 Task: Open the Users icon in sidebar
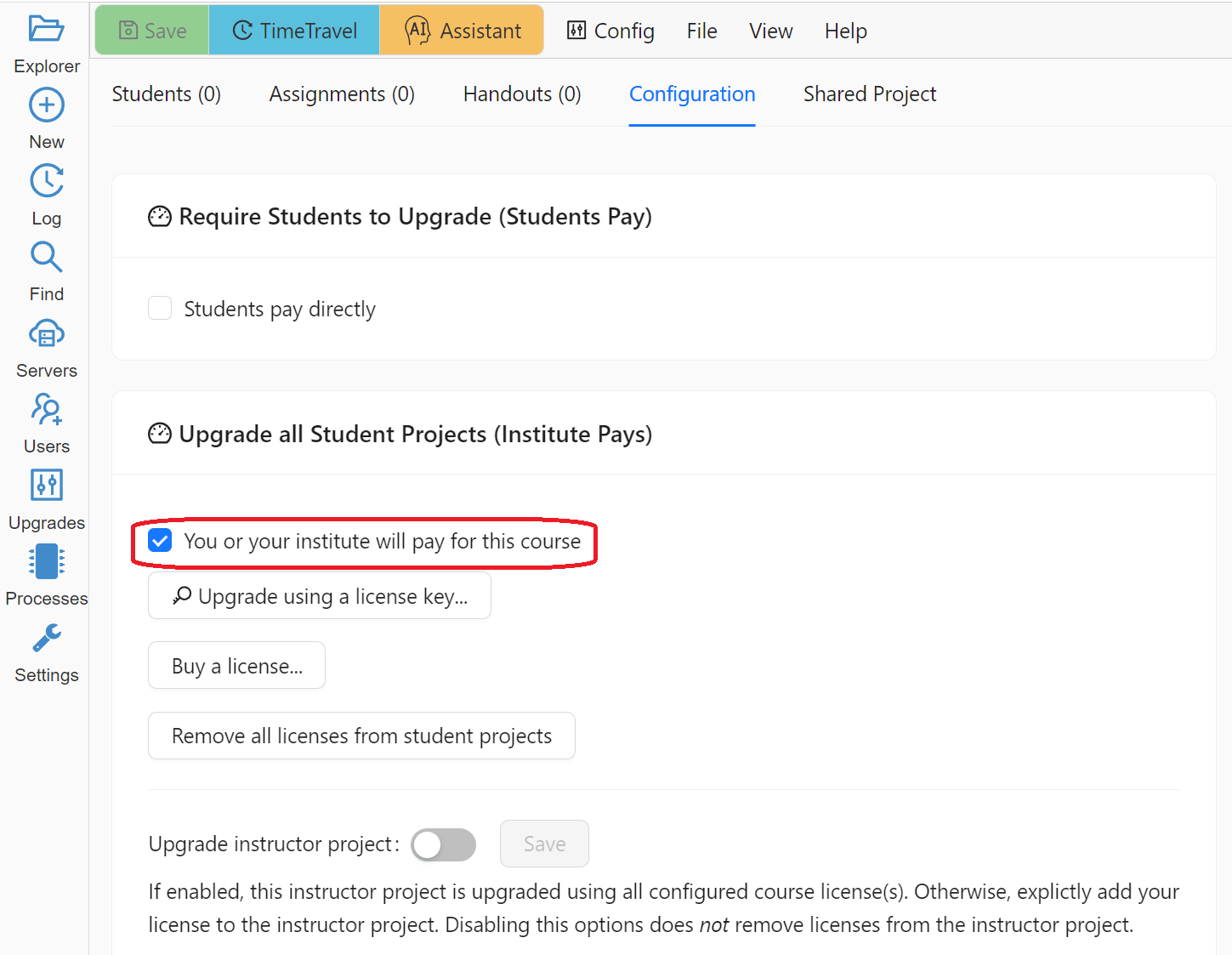tap(46, 409)
